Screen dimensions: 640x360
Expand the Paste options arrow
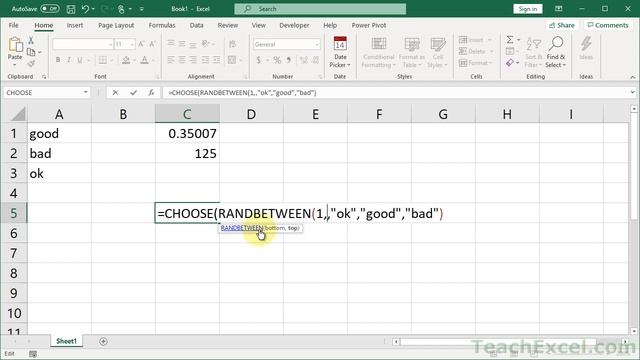[15, 65]
